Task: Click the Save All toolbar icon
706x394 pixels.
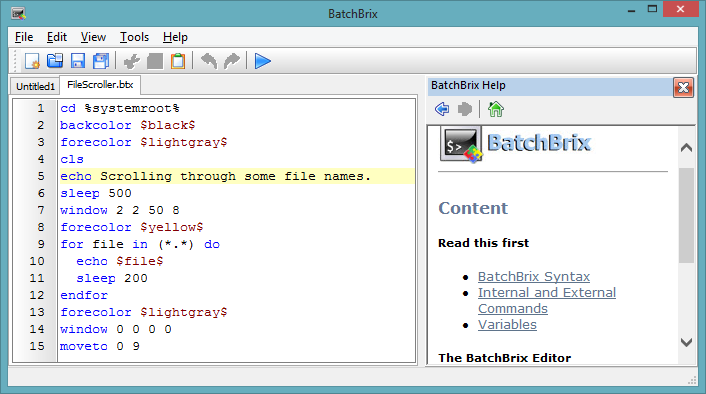Action: tap(101, 61)
